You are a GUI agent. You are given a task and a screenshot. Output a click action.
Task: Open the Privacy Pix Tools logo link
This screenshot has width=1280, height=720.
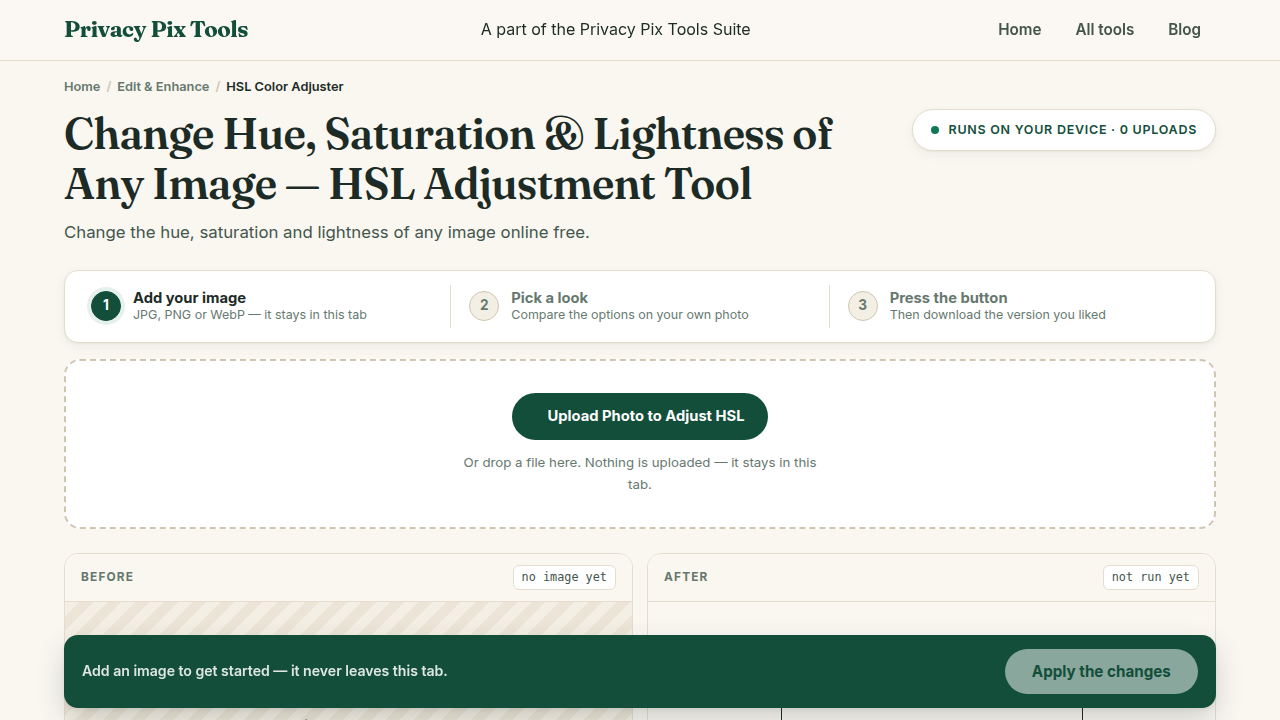[x=156, y=30]
